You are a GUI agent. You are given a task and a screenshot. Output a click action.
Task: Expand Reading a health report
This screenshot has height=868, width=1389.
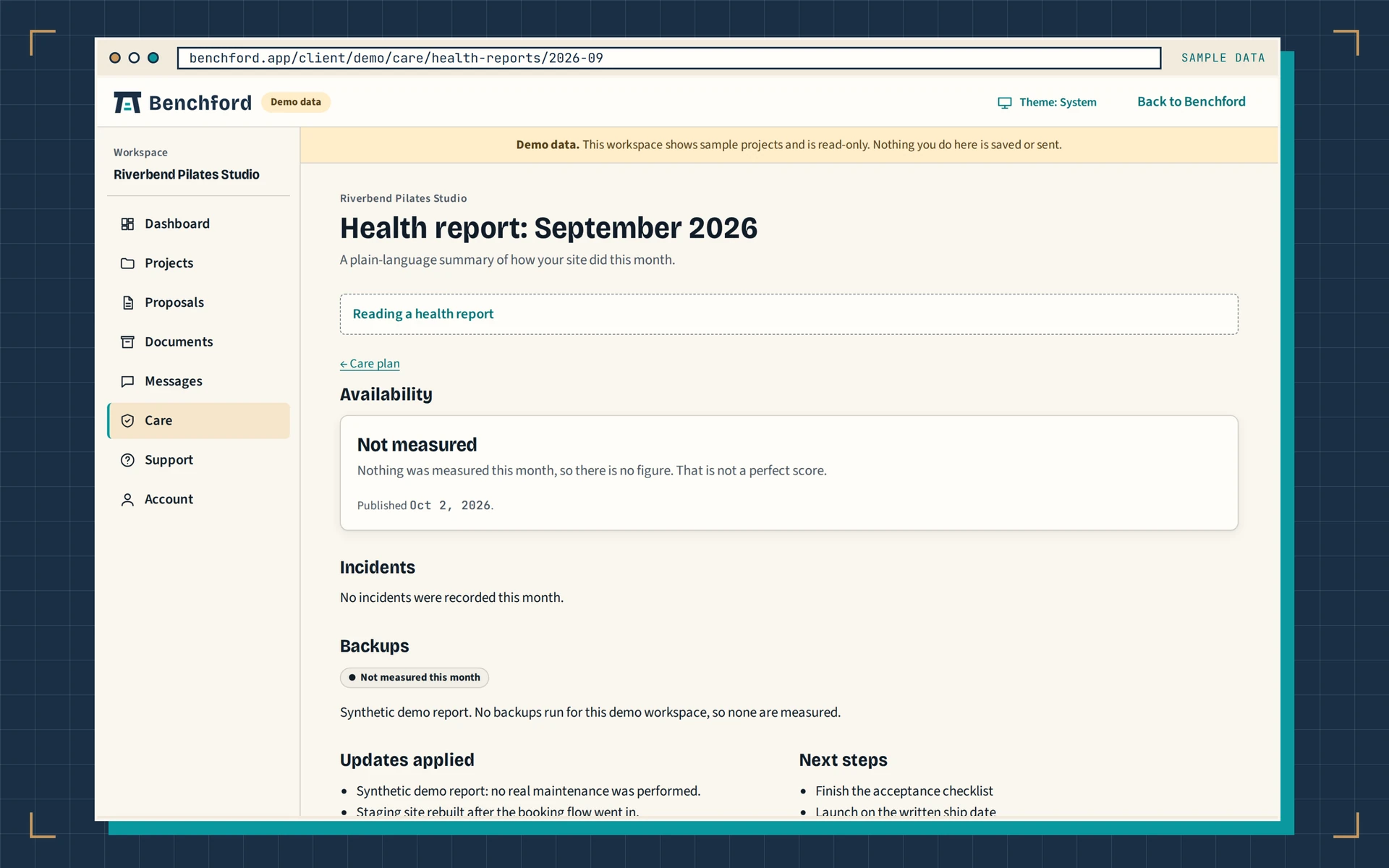[x=789, y=314]
